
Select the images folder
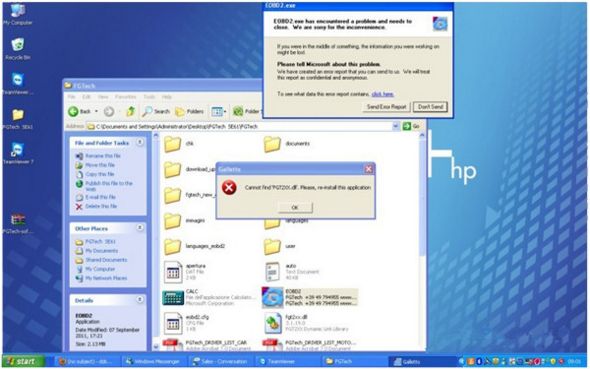click(x=185, y=221)
